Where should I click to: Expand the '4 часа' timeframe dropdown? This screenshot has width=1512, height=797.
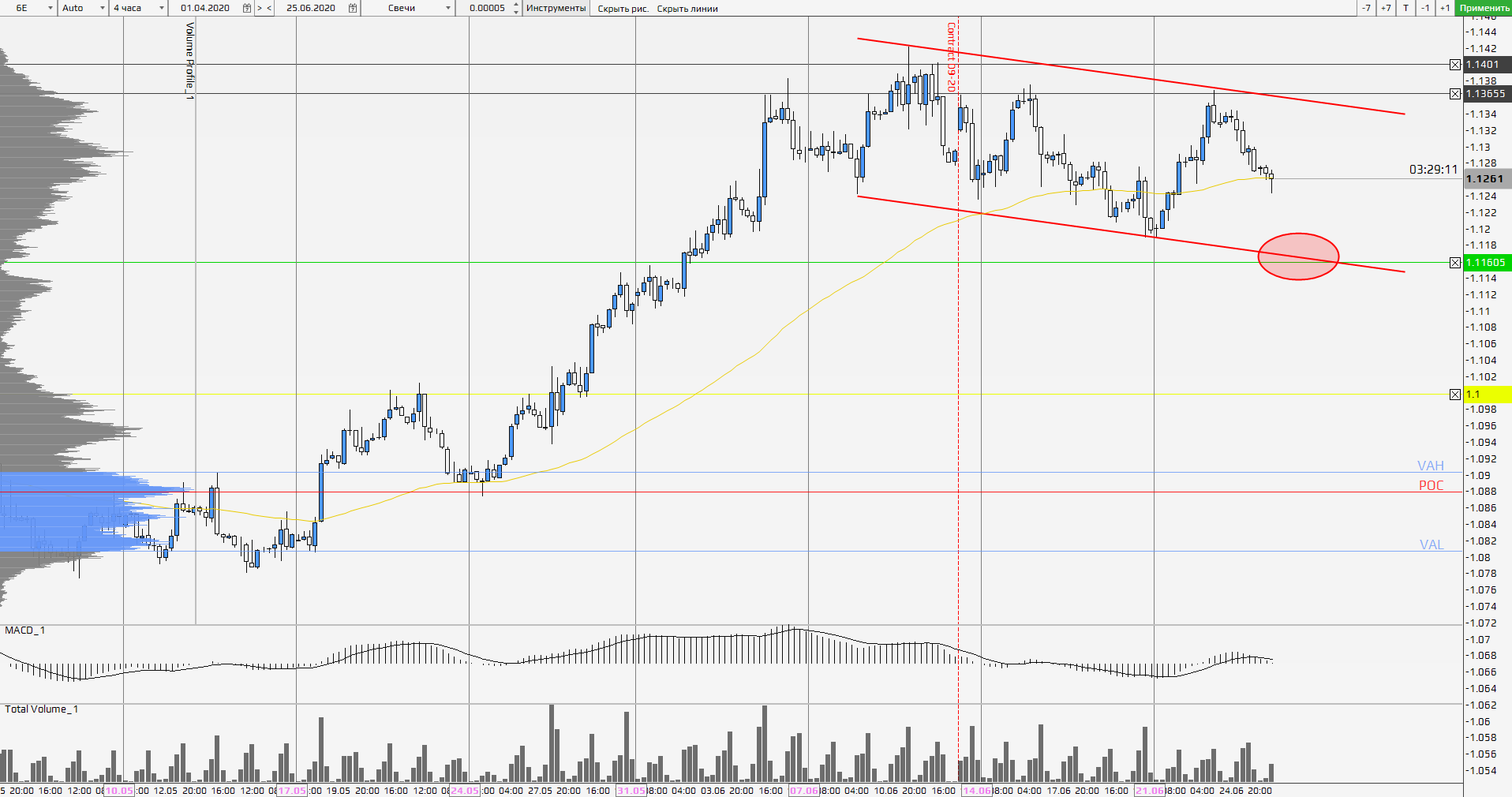(x=162, y=8)
